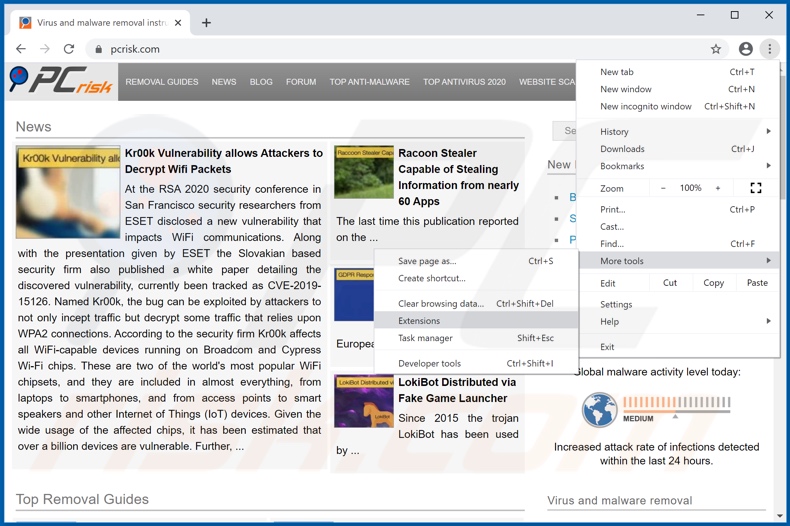Click the browser back arrow

(21, 49)
